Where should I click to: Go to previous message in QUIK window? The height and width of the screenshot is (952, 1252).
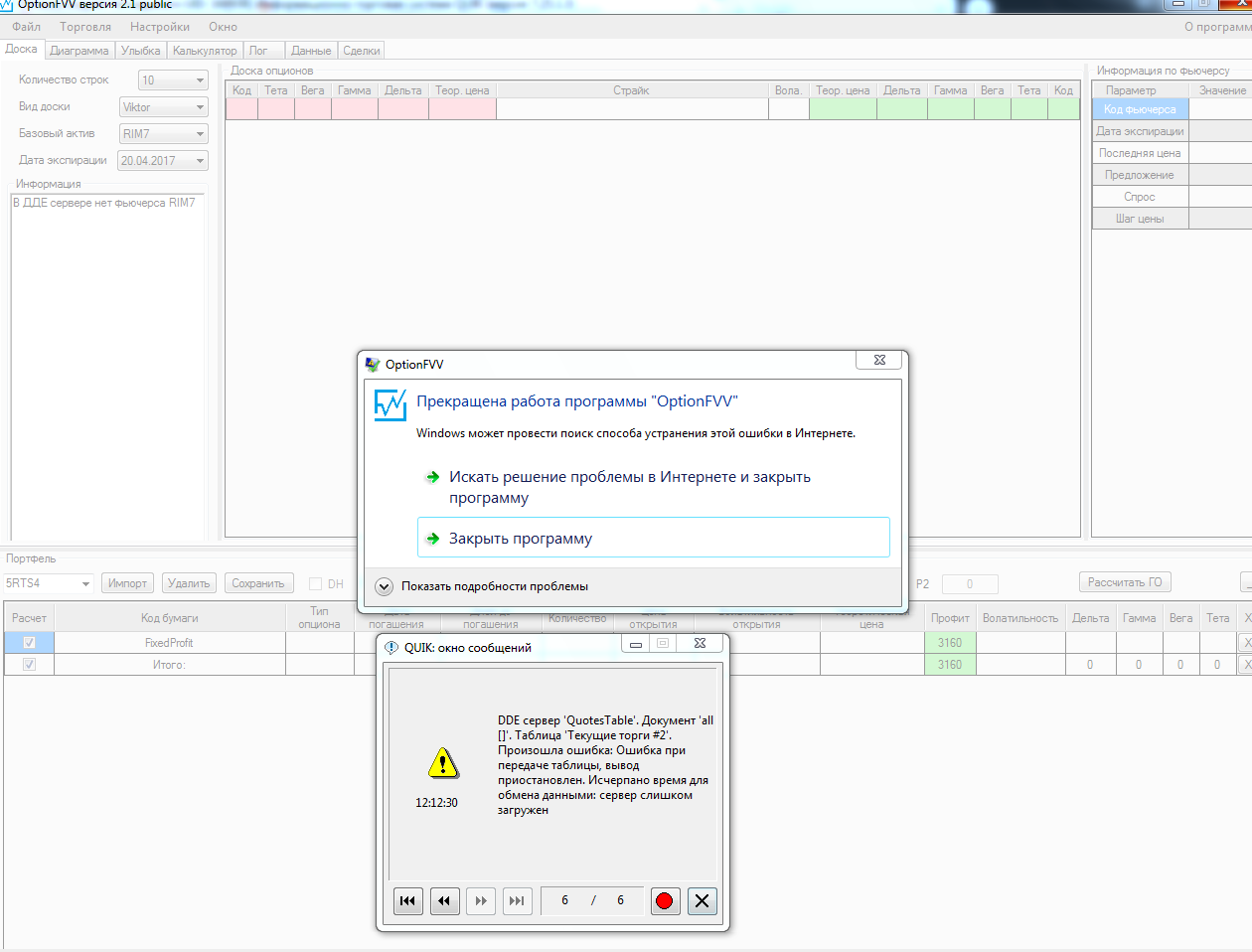click(x=444, y=901)
